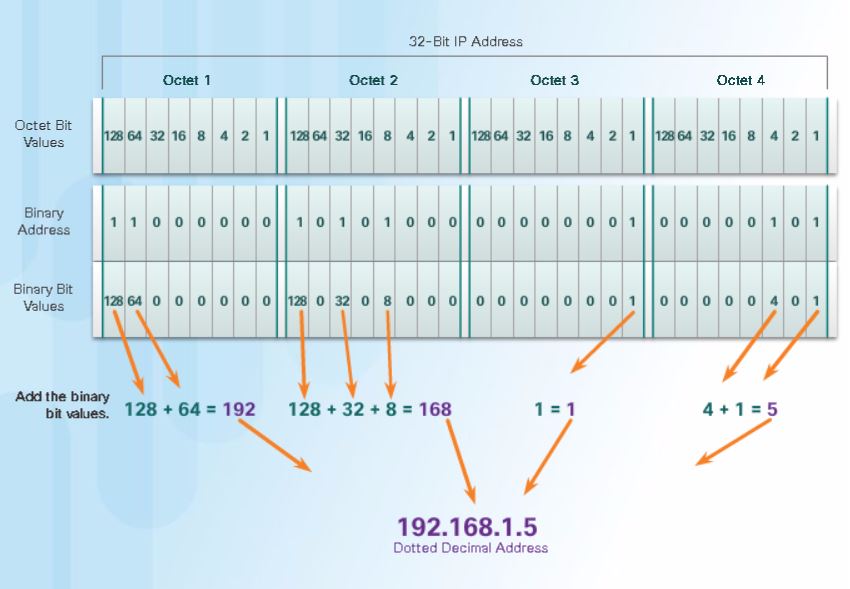Select the Octet 4 header label

(x=741, y=80)
